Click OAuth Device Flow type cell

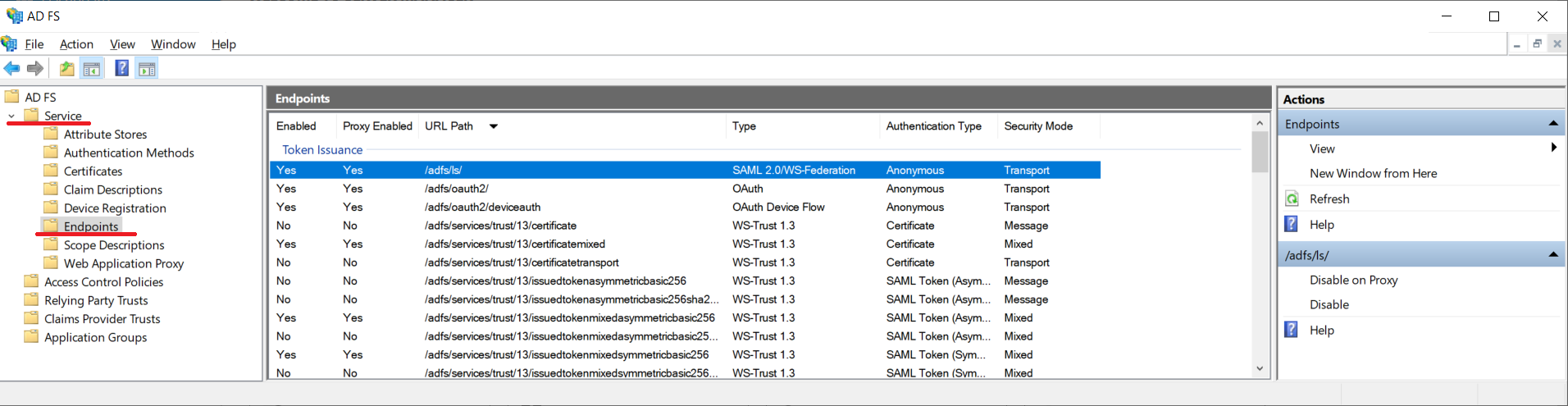click(x=778, y=207)
